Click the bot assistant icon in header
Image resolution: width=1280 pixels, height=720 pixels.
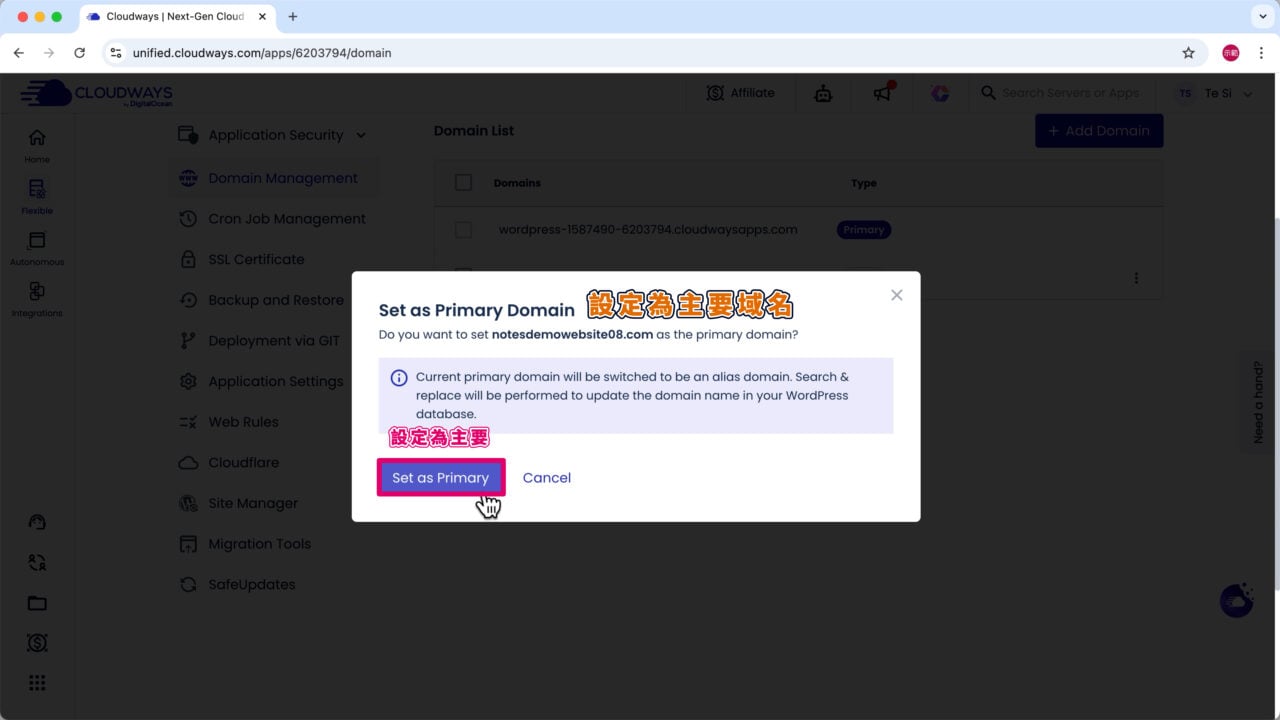coord(823,93)
